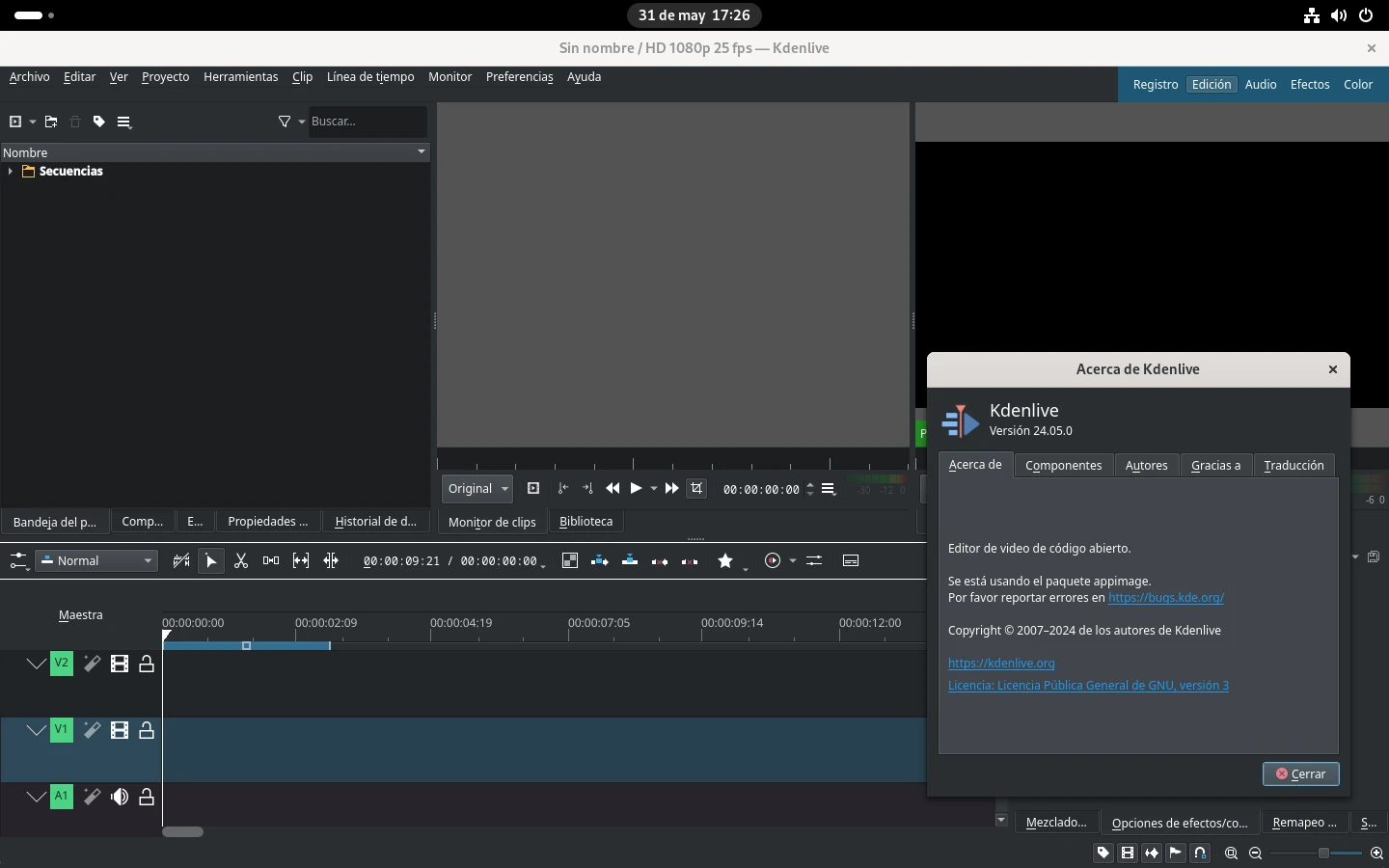Collapse track V1 chevron
The width and height of the screenshot is (1389, 868).
36,730
